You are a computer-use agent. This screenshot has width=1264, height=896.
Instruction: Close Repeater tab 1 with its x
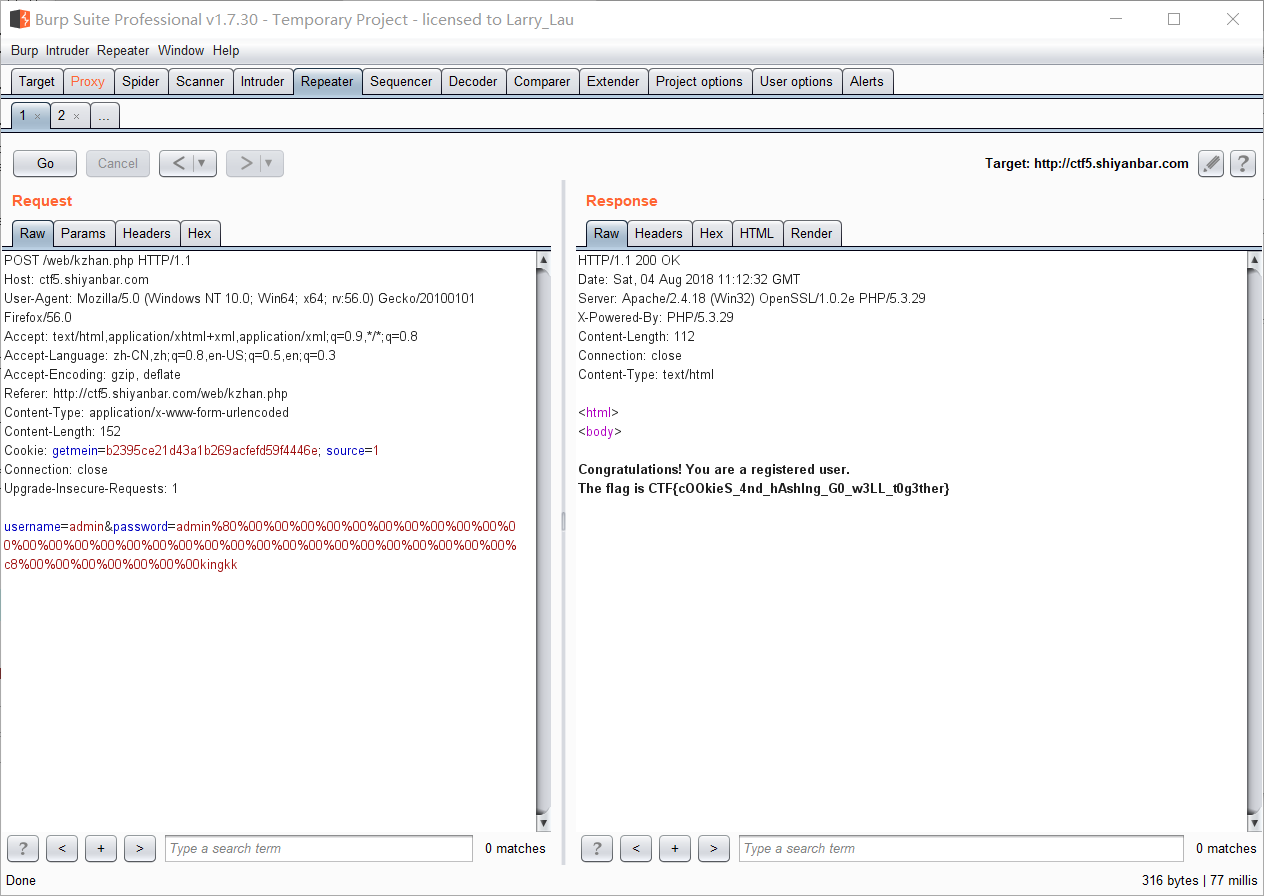point(38,116)
